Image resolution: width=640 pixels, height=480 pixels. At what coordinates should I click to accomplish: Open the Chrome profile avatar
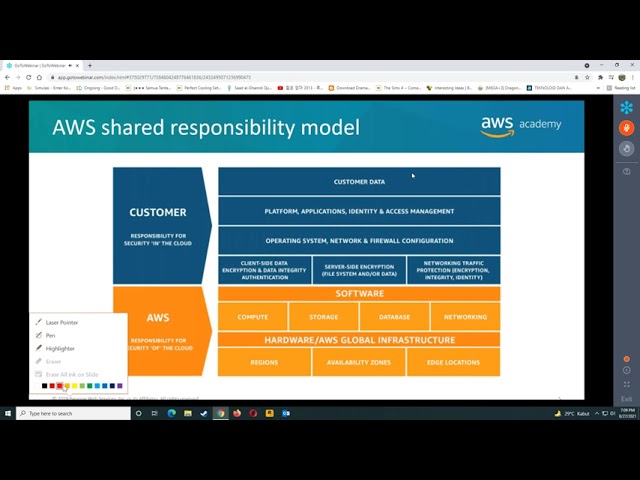click(622, 77)
